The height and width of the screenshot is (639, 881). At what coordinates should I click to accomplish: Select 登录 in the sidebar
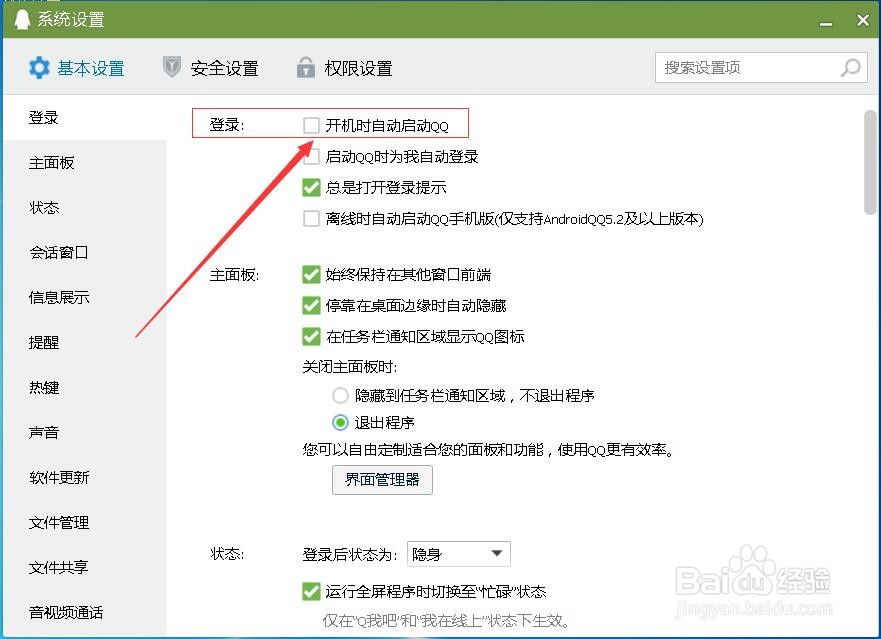click(85, 117)
